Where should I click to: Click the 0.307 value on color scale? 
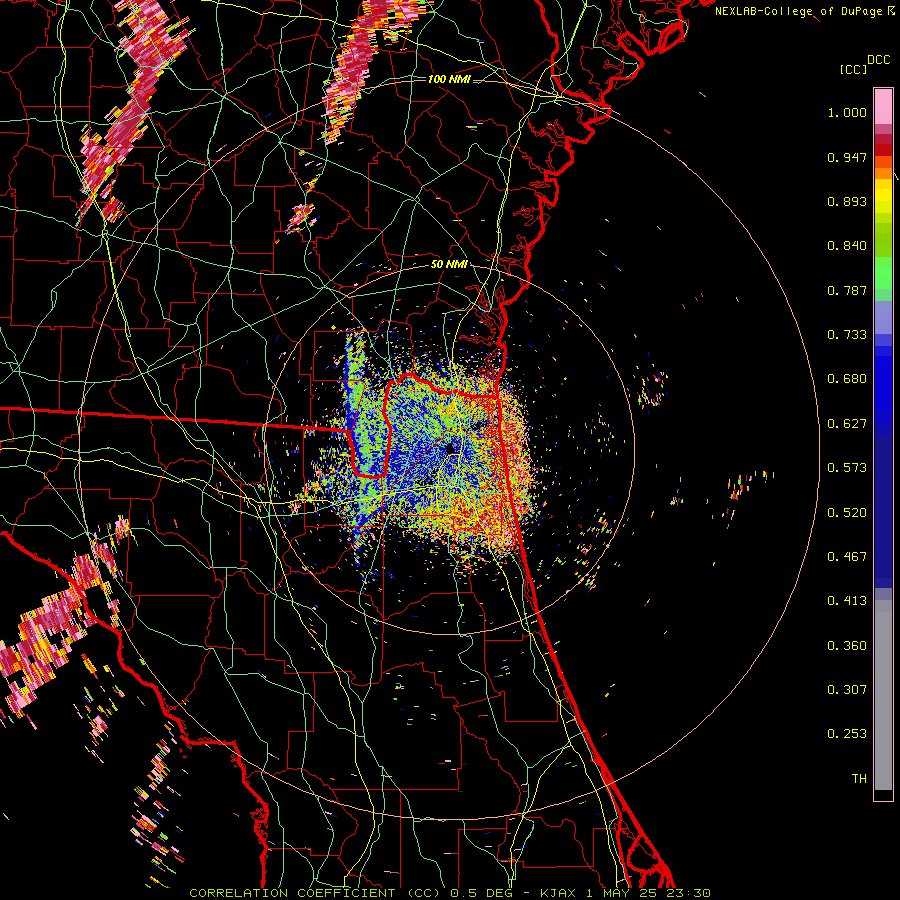click(x=847, y=690)
